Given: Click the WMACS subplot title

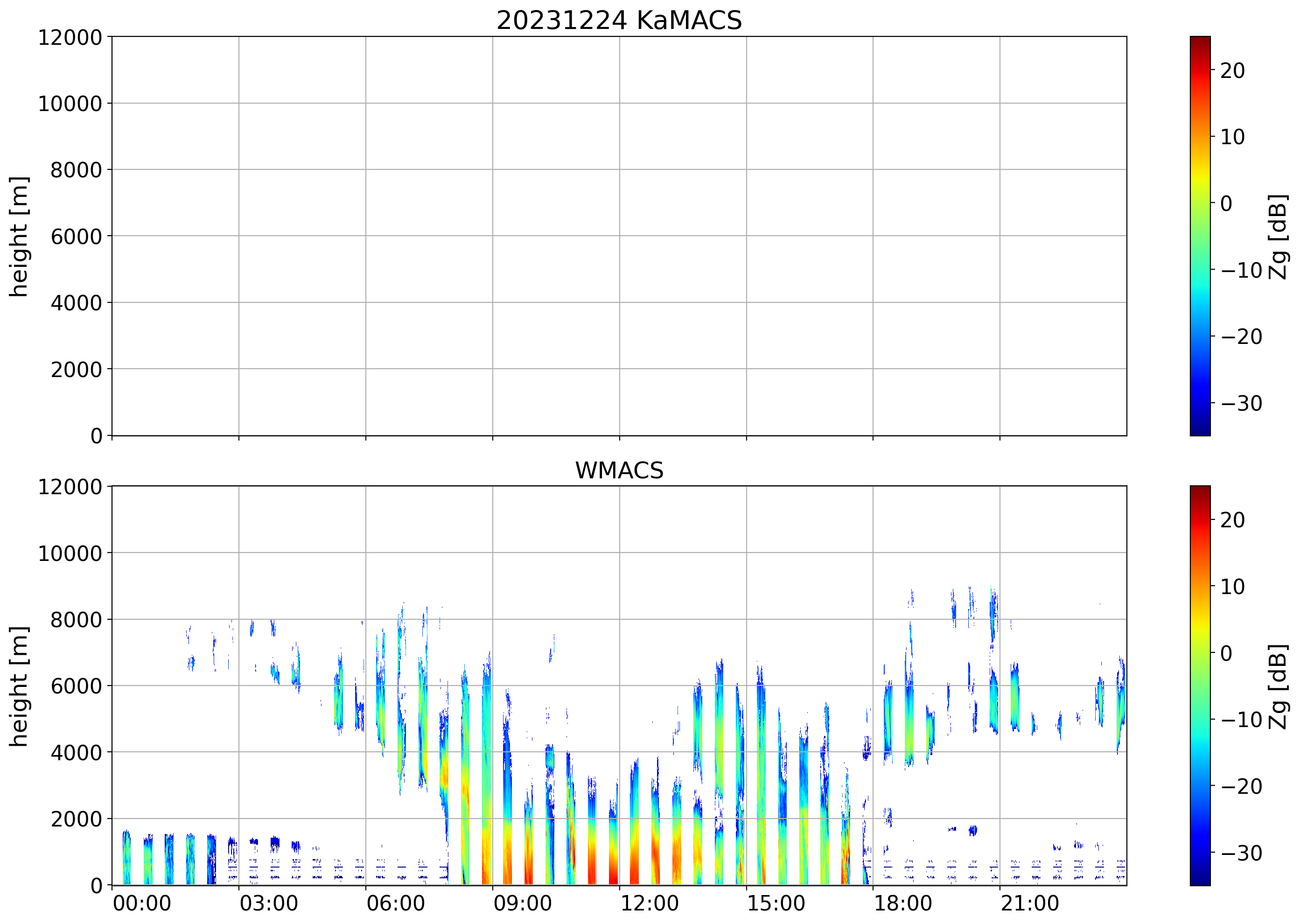Looking at the screenshot, I should pos(619,470).
